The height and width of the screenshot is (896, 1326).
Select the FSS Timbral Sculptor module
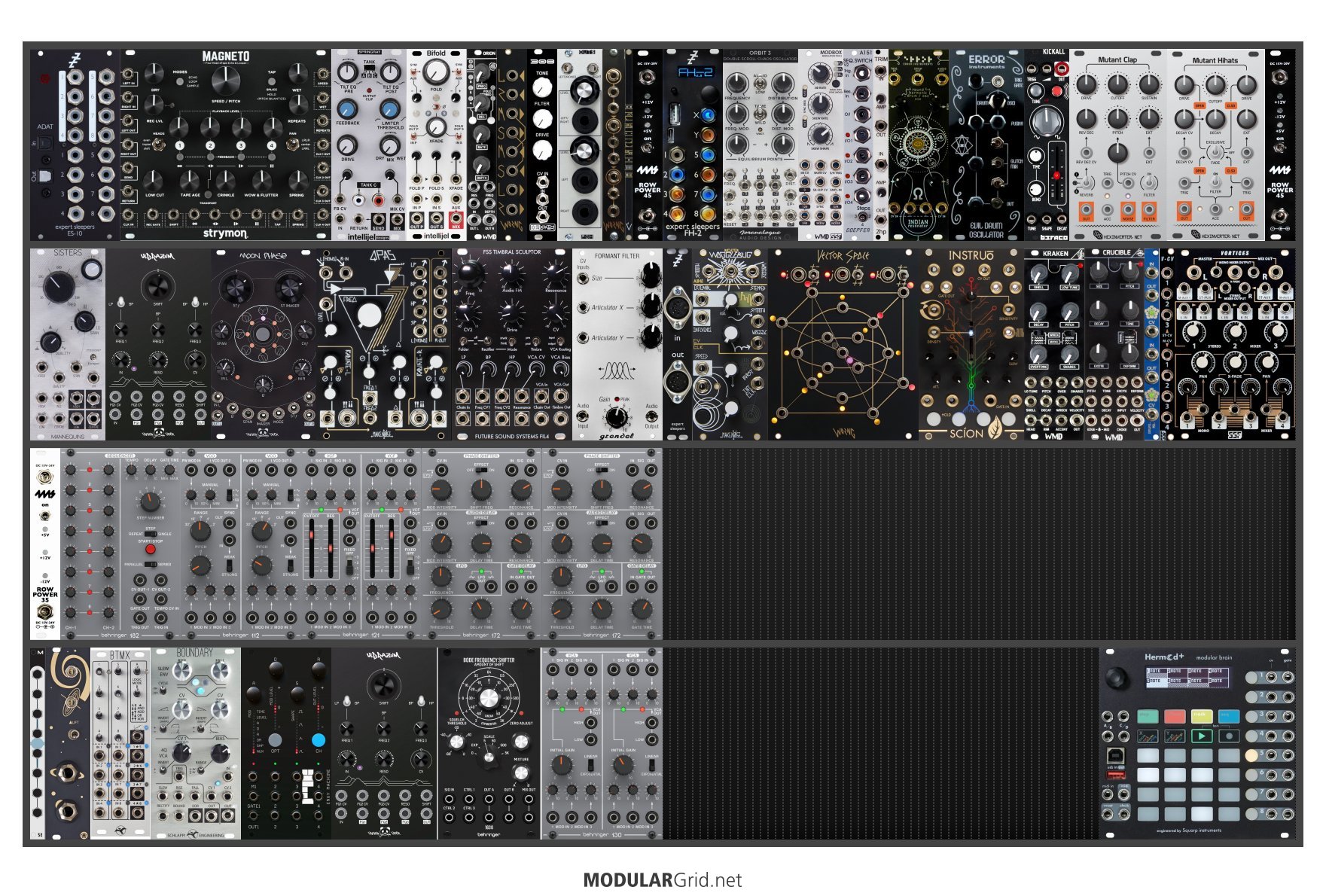[x=512, y=344]
